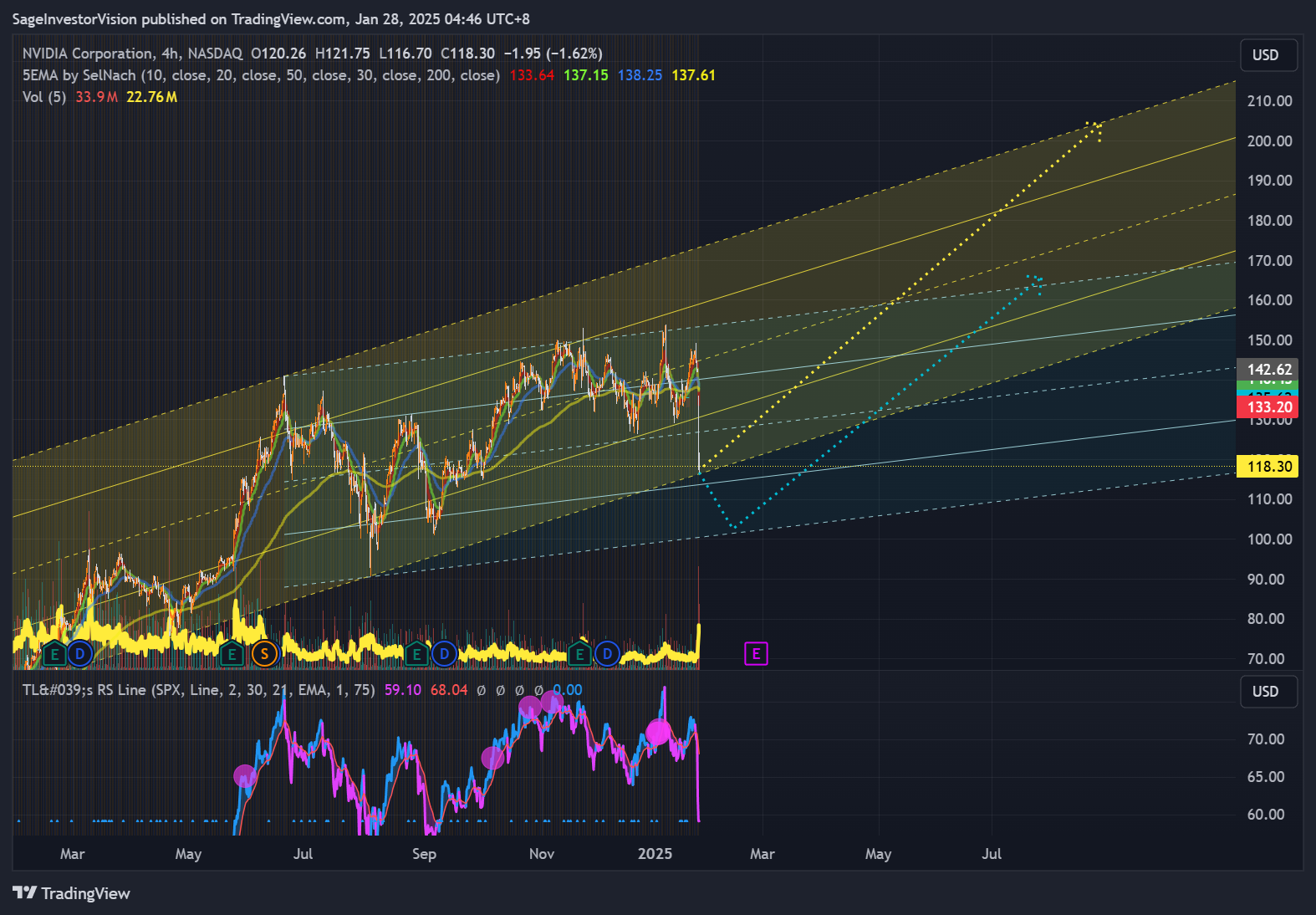Screen dimensions: 1316x915
Task: Click the blue 138.25 EMA value
Action: tap(640, 75)
